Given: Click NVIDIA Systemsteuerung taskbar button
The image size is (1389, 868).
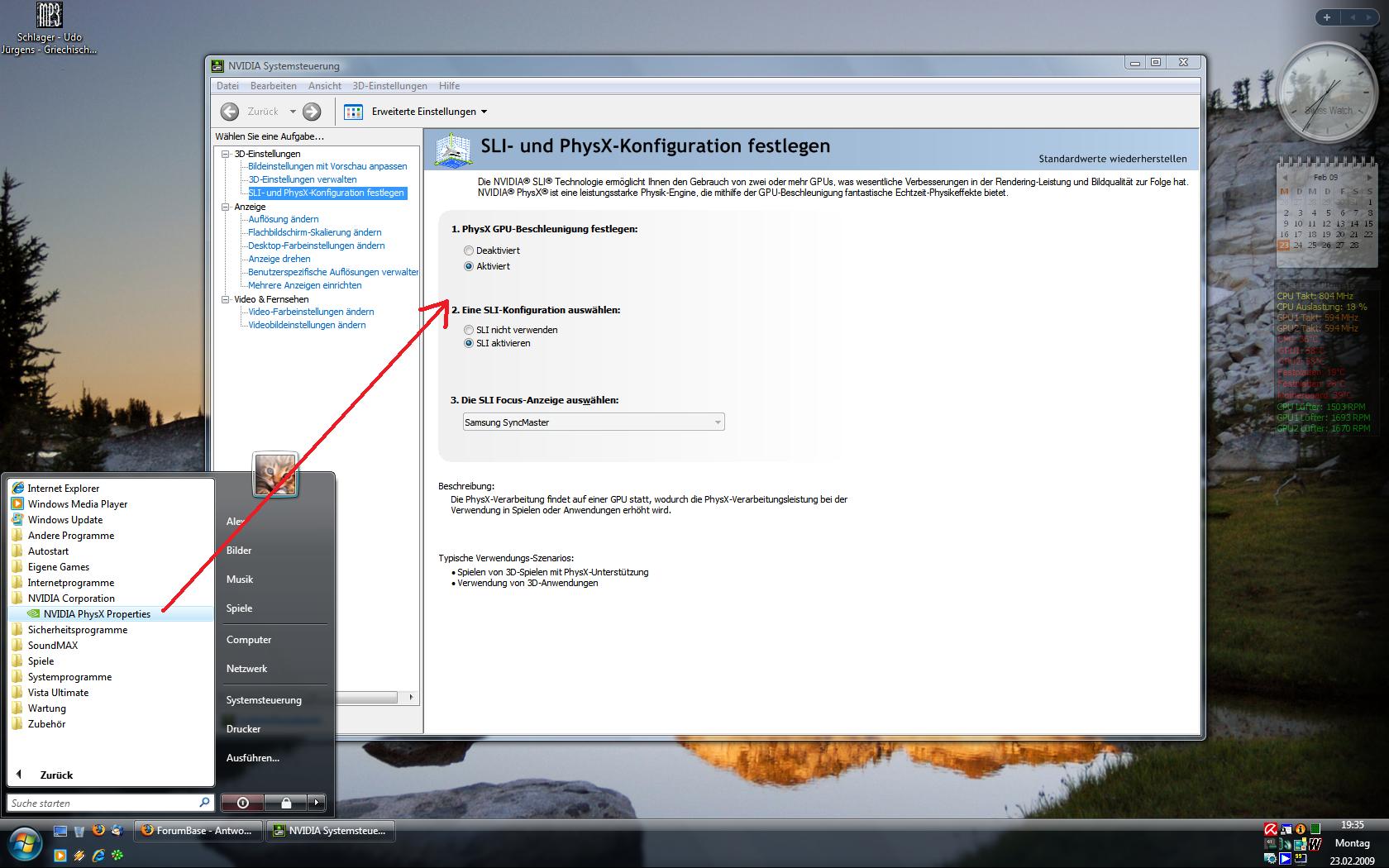Looking at the screenshot, I should [332, 831].
